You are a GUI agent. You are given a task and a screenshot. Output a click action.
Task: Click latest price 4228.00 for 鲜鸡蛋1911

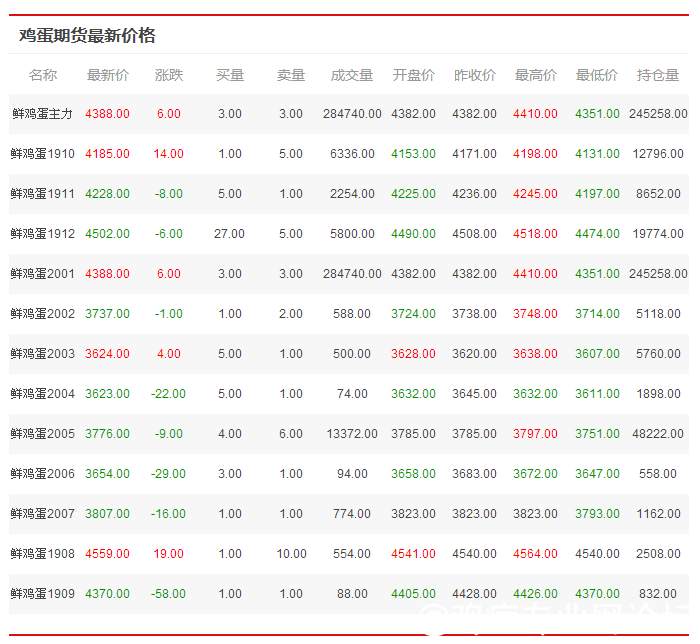[x=107, y=194]
